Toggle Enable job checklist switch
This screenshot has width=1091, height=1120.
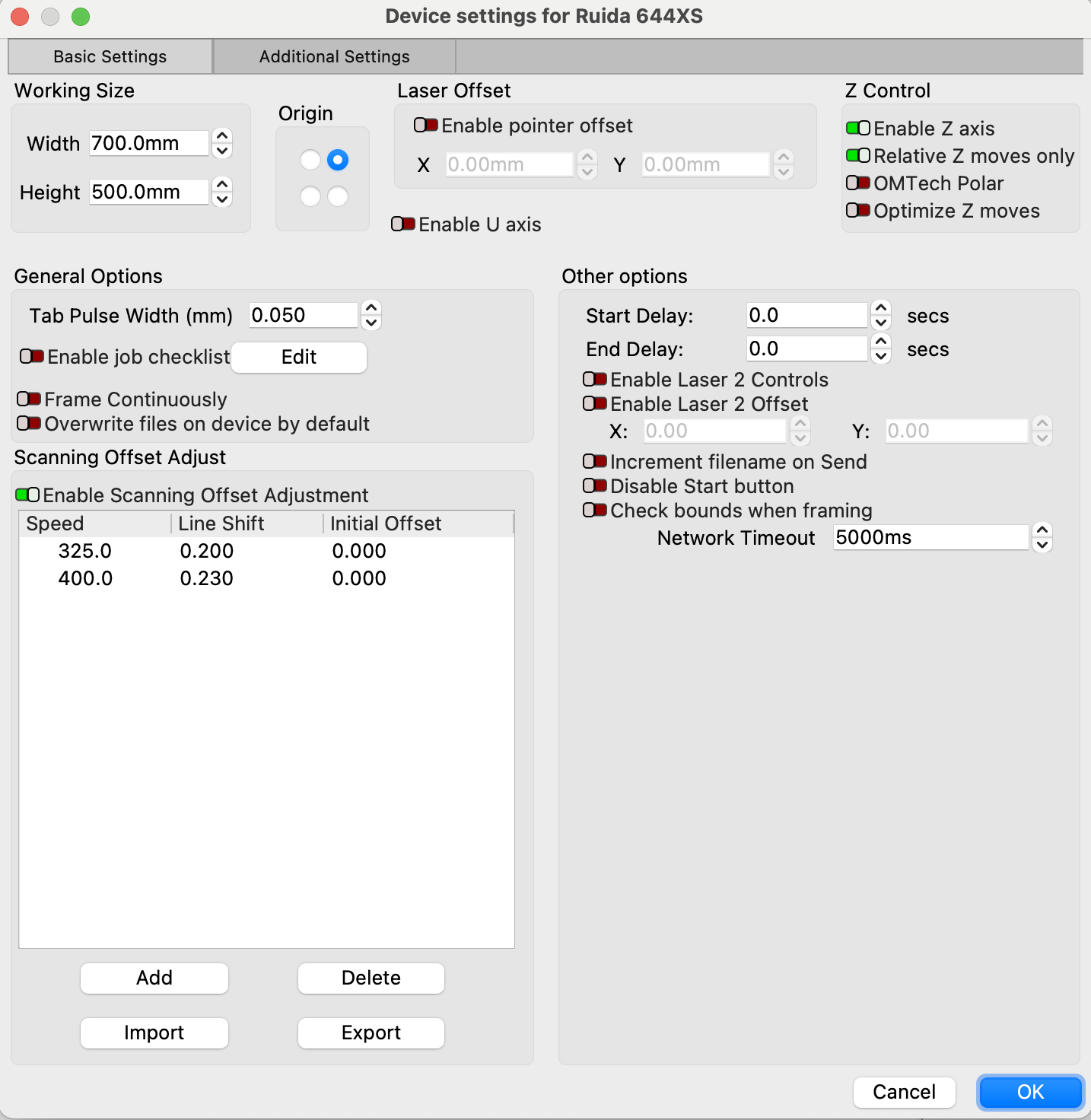[x=32, y=356]
